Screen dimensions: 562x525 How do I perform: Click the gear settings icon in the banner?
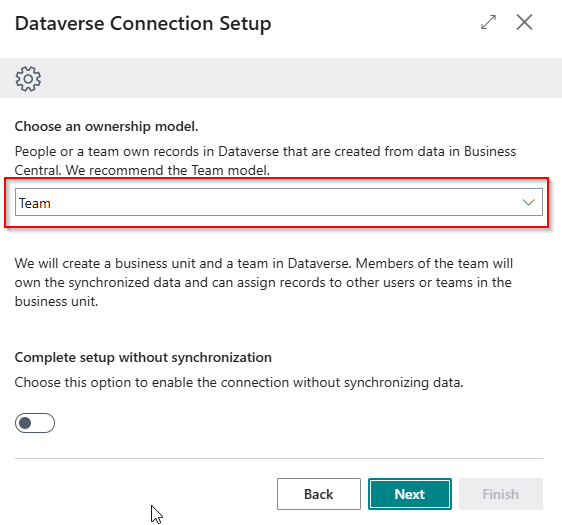pos(28,78)
